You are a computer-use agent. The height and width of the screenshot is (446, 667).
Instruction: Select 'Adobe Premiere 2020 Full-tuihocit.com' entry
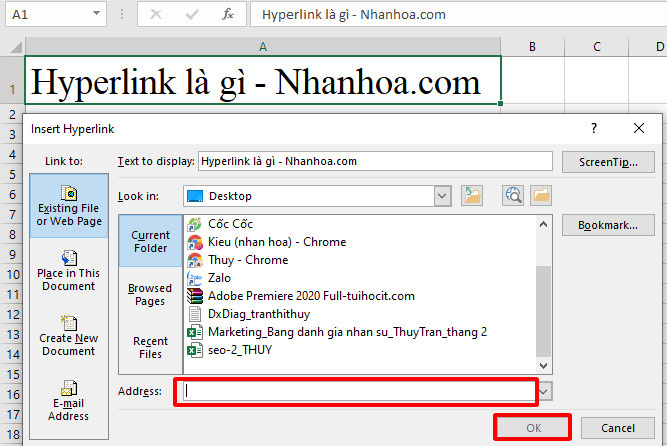point(311,296)
